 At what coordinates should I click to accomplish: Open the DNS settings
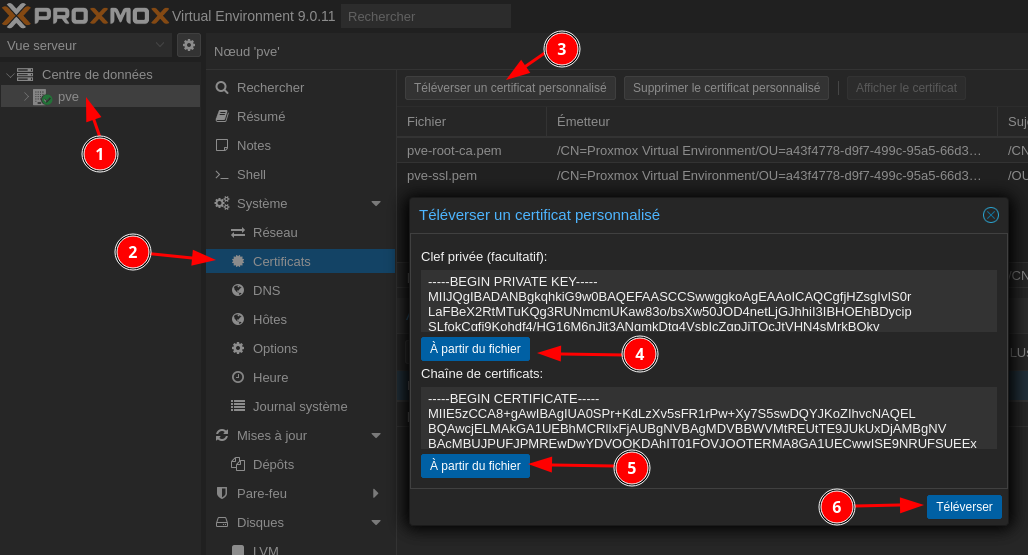point(266,290)
